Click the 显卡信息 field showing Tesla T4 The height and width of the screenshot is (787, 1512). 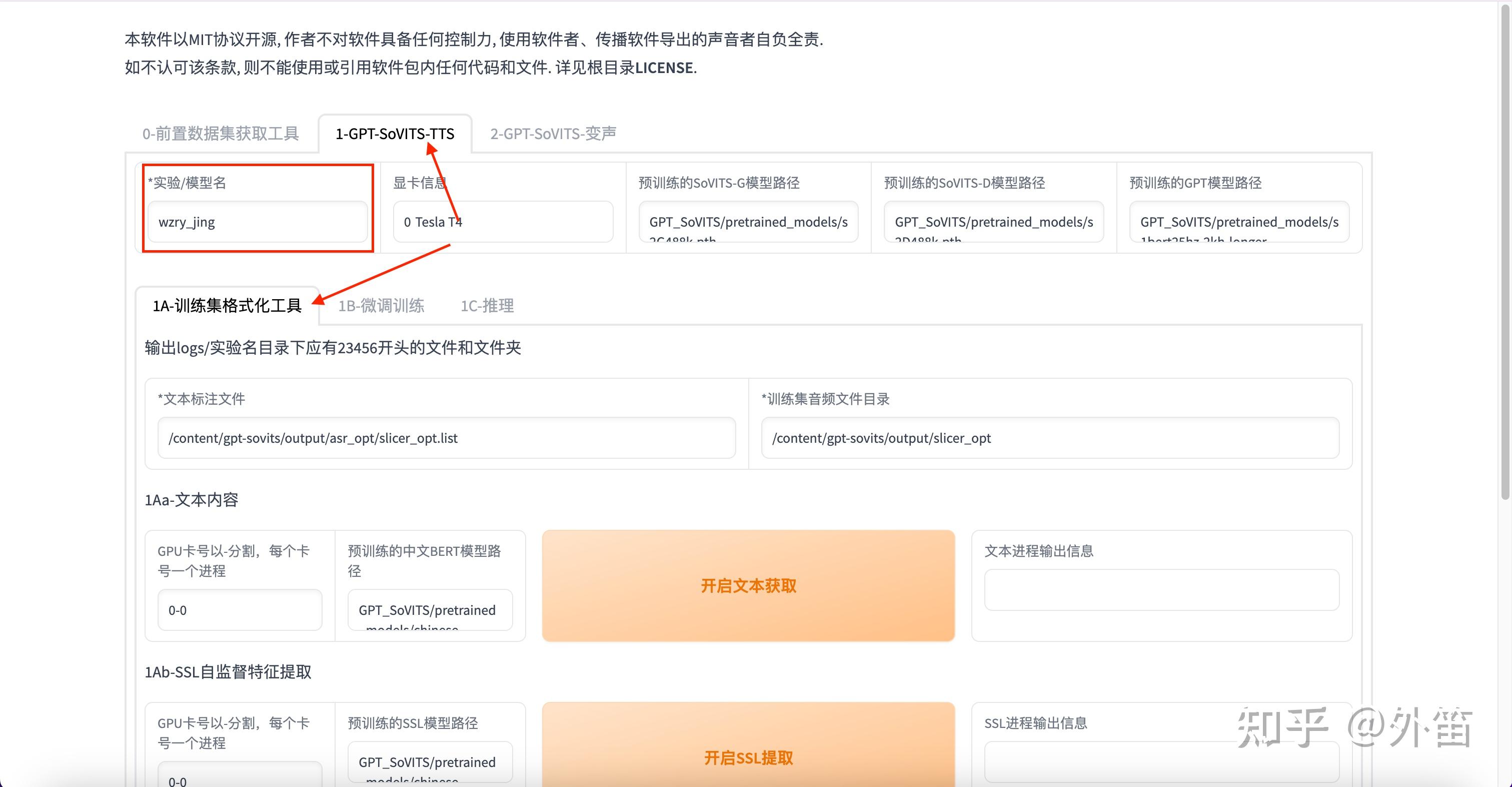[x=503, y=222]
